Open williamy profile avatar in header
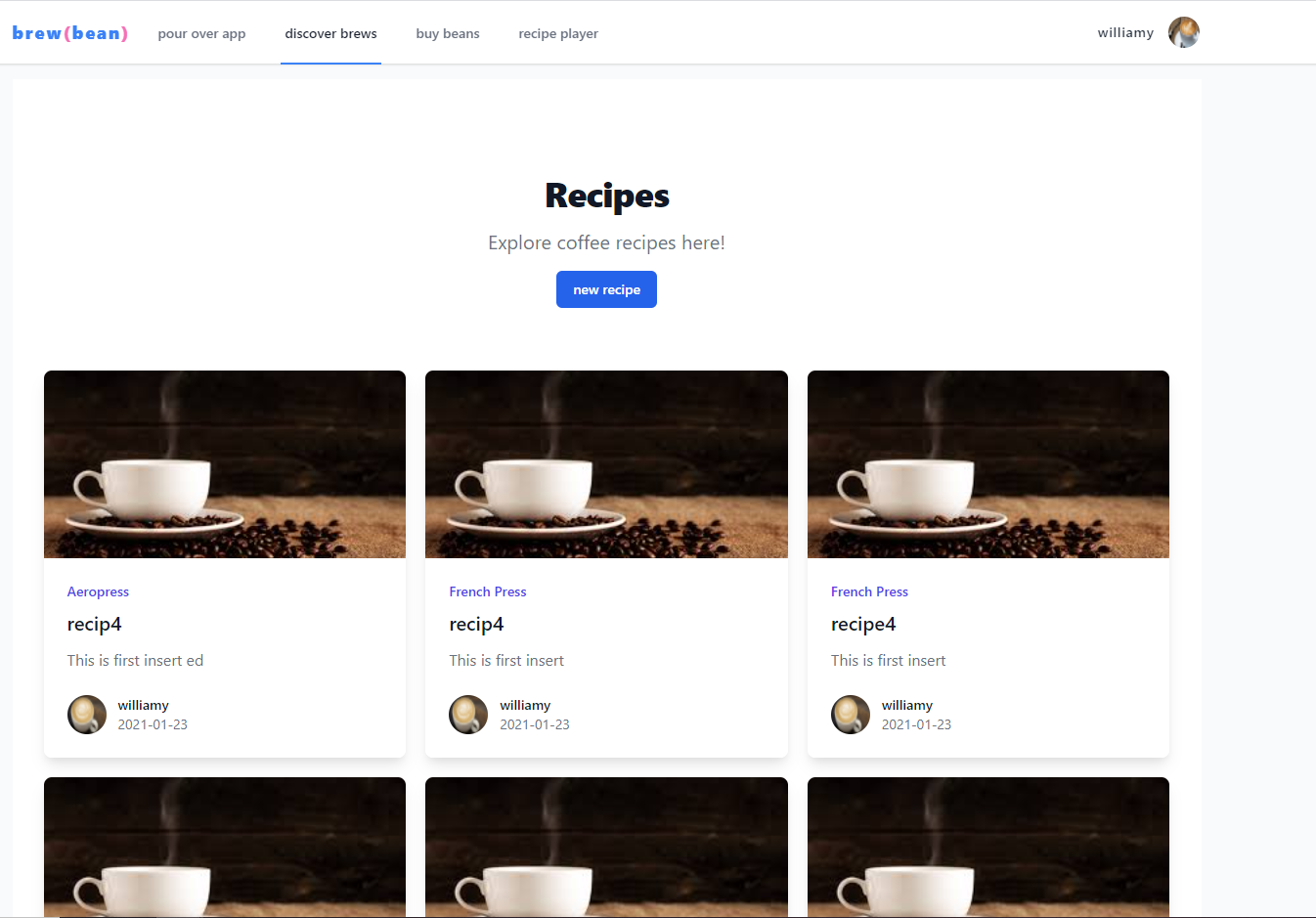Image resolution: width=1316 pixels, height=918 pixels. click(1184, 32)
